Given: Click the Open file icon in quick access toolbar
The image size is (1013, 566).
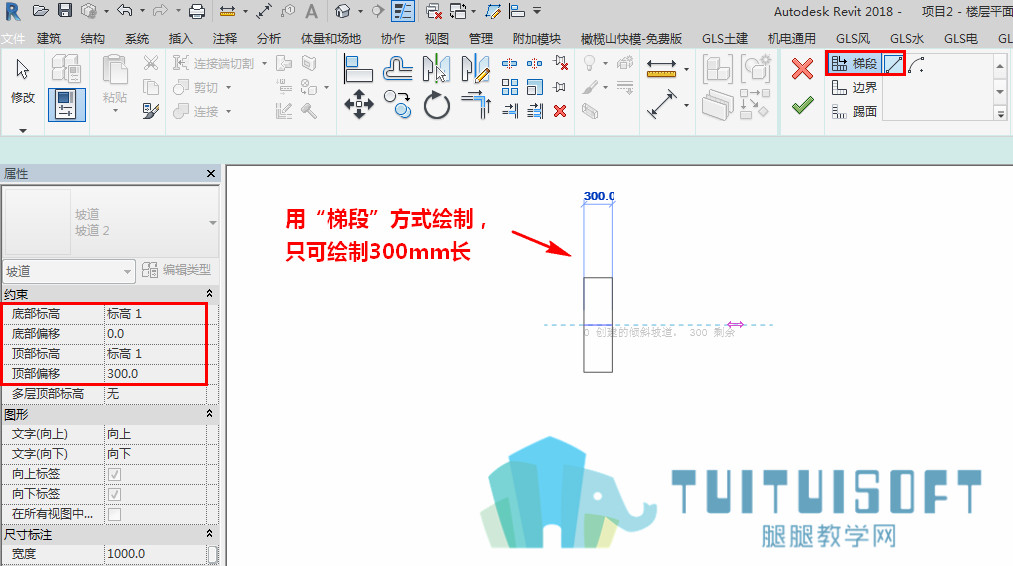Looking at the screenshot, I should (x=41, y=11).
